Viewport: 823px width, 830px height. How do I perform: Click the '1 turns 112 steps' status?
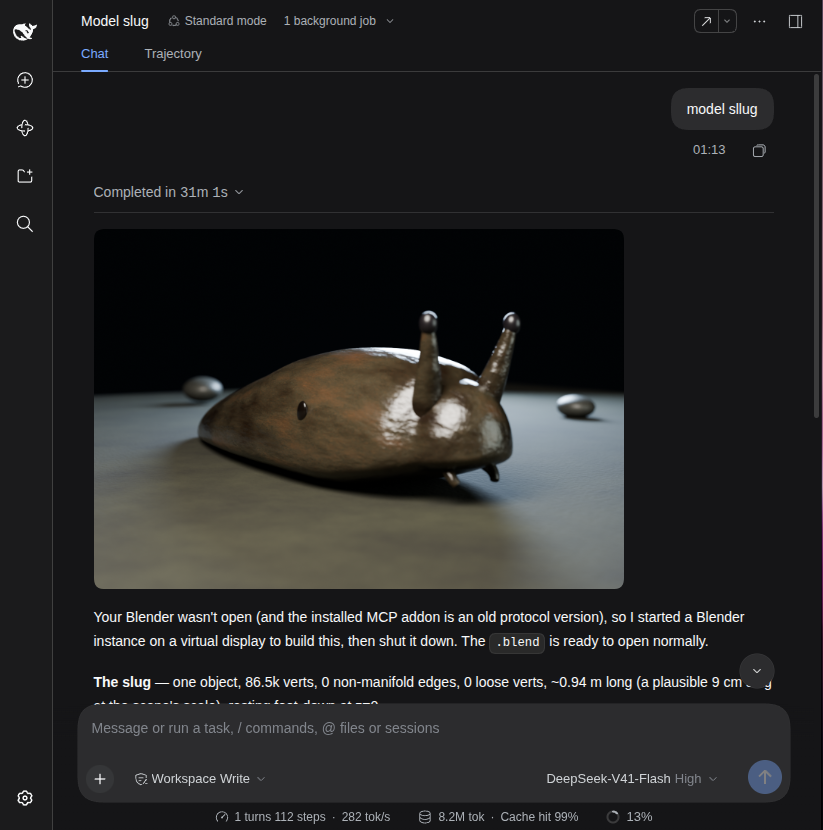[279, 817]
